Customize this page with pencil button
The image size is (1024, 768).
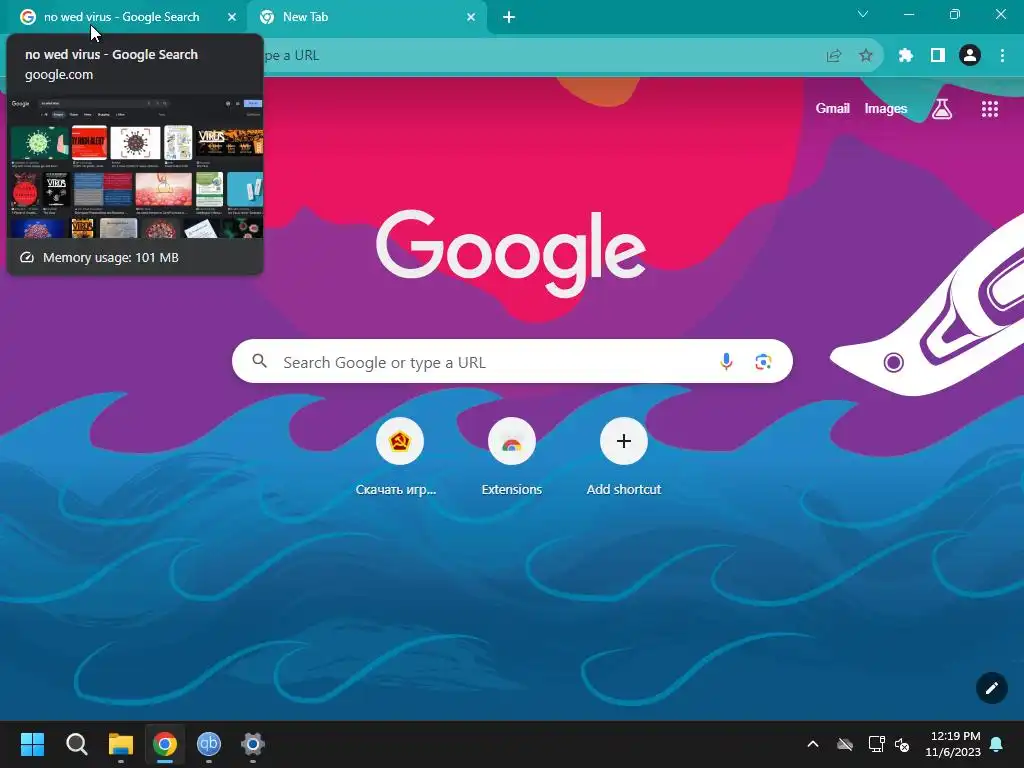pyautogui.click(x=991, y=688)
